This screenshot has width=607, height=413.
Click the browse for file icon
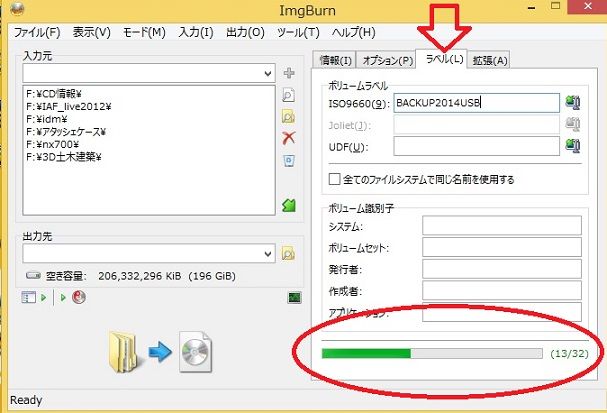pos(288,95)
